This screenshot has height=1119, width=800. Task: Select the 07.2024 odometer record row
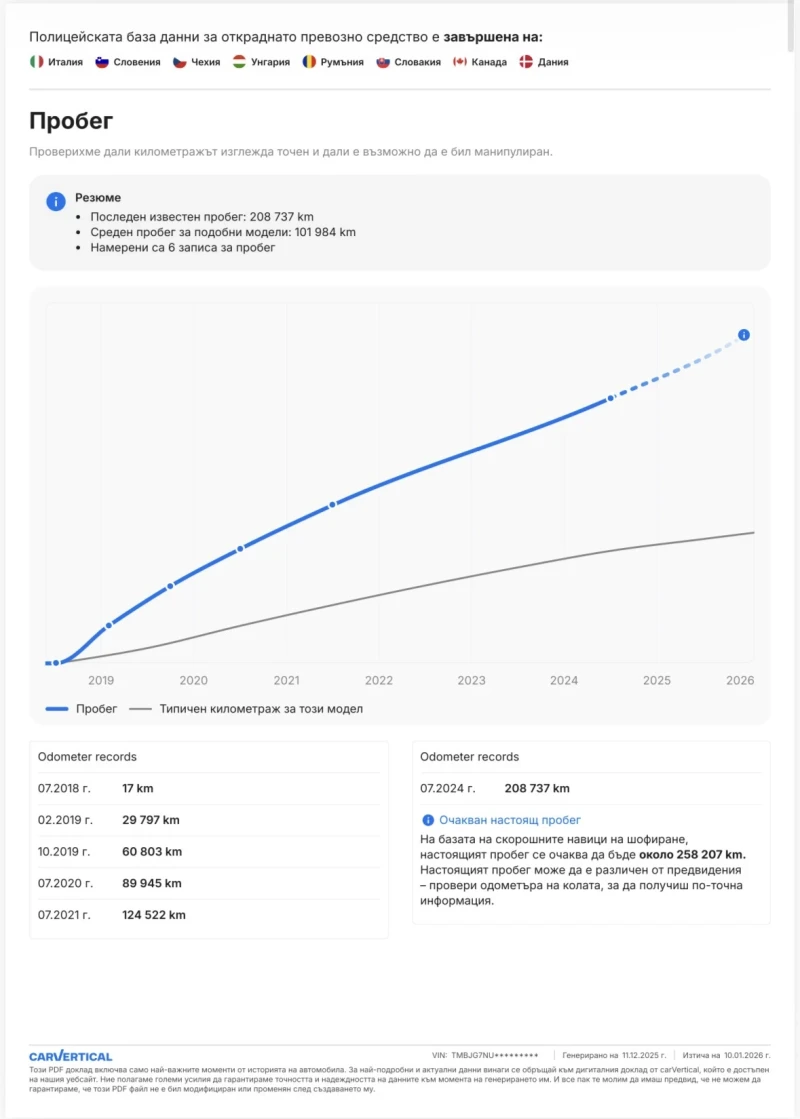coord(590,788)
